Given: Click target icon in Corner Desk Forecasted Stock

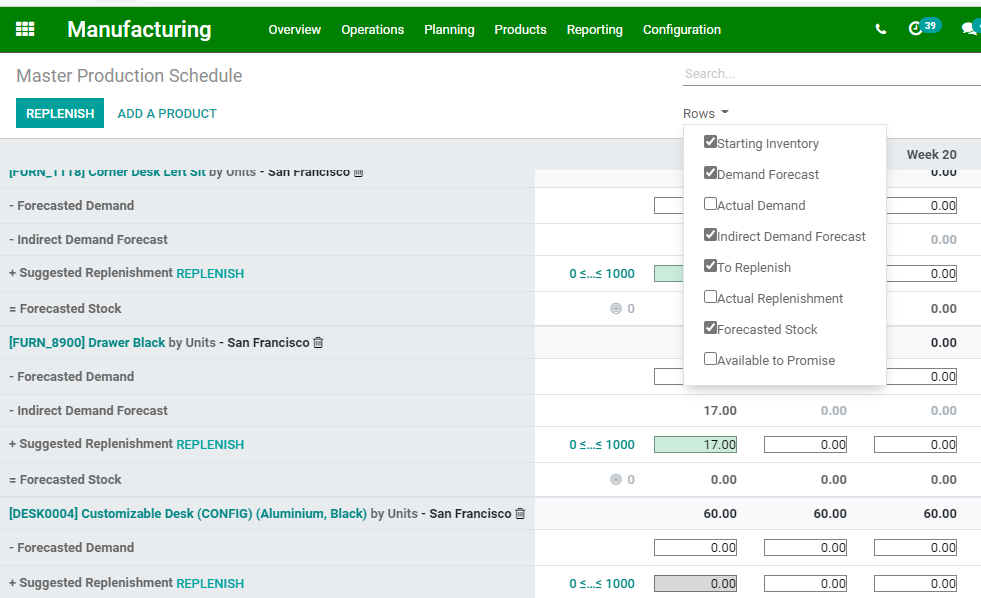Looking at the screenshot, I should coord(616,308).
